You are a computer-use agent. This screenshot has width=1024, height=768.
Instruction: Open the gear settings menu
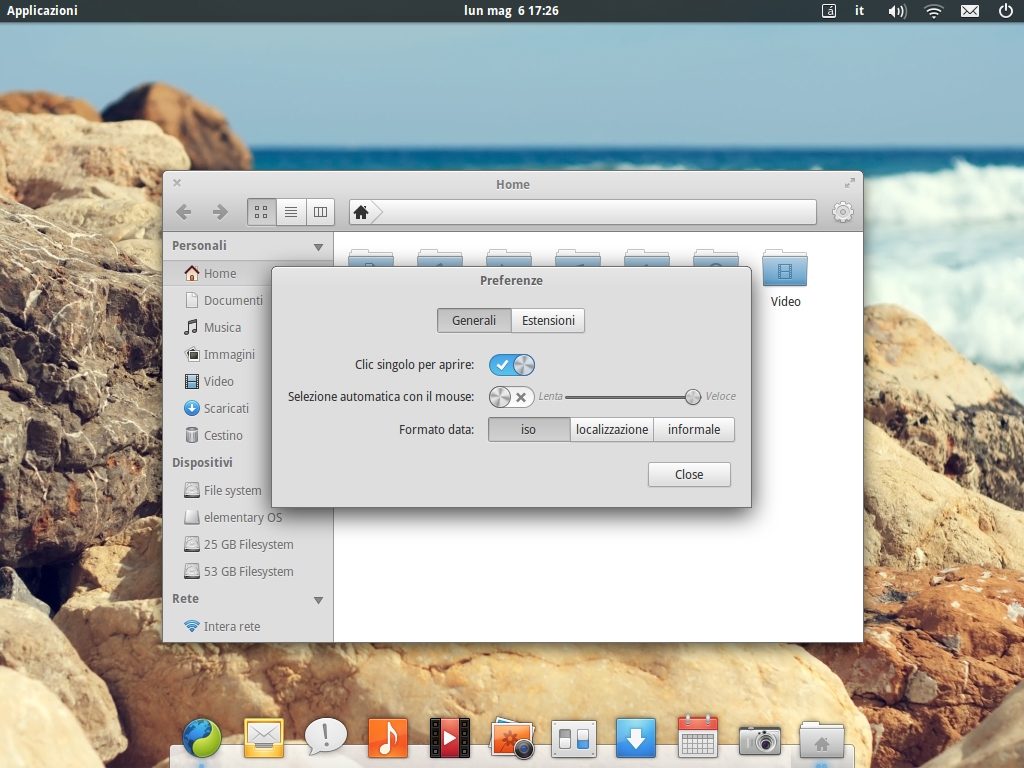pyautogui.click(x=842, y=212)
